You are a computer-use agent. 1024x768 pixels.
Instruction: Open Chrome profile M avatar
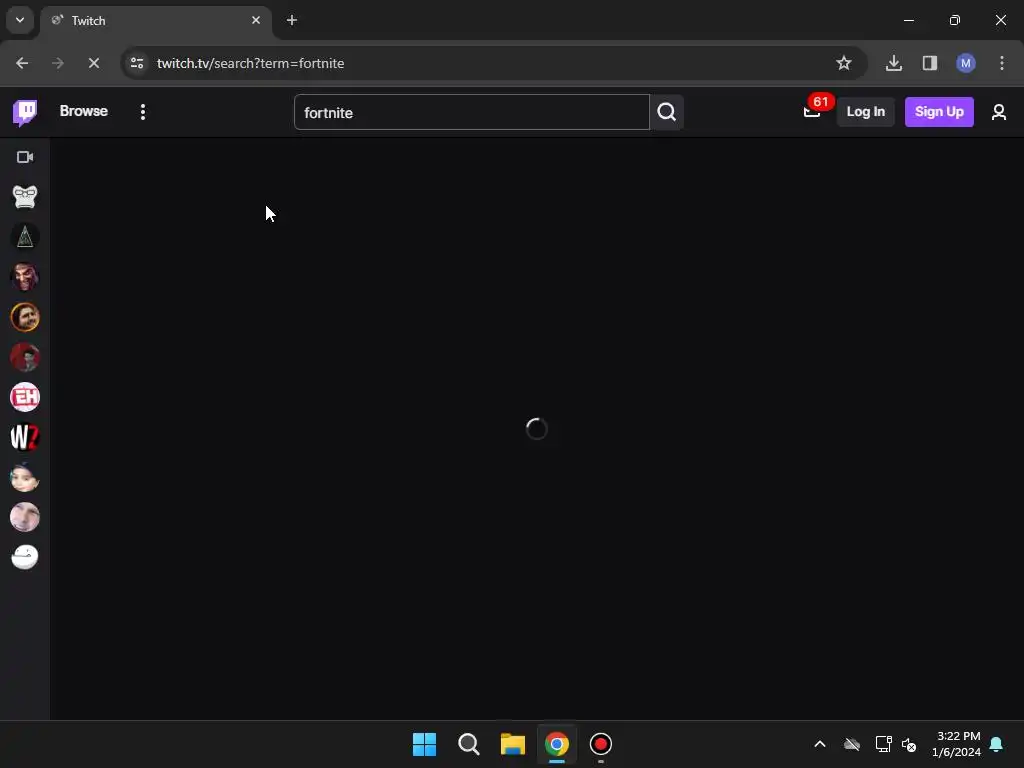pyautogui.click(x=965, y=63)
